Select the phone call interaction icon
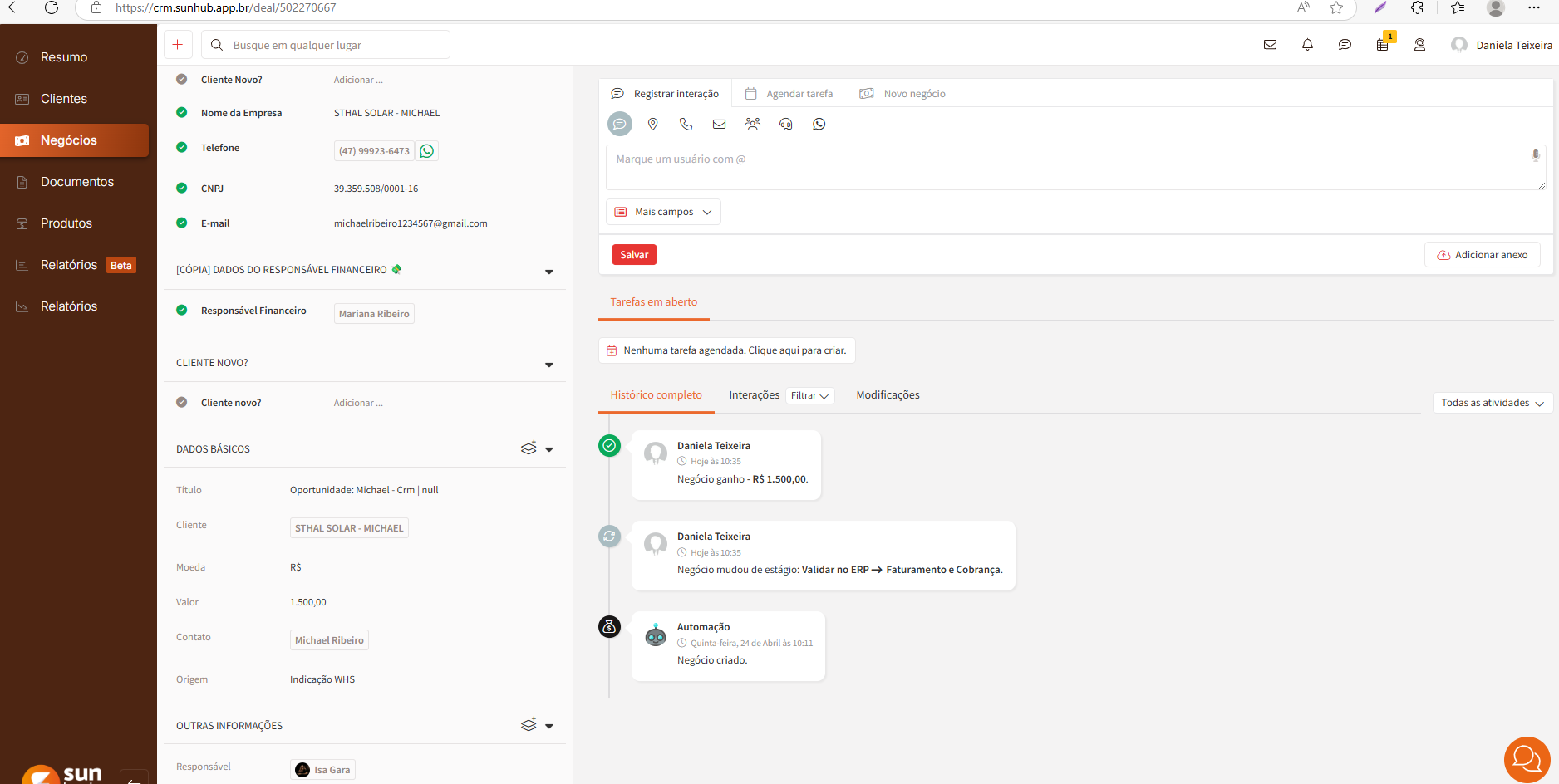The width and height of the screenshot is (1559, 784). [686, 124]
